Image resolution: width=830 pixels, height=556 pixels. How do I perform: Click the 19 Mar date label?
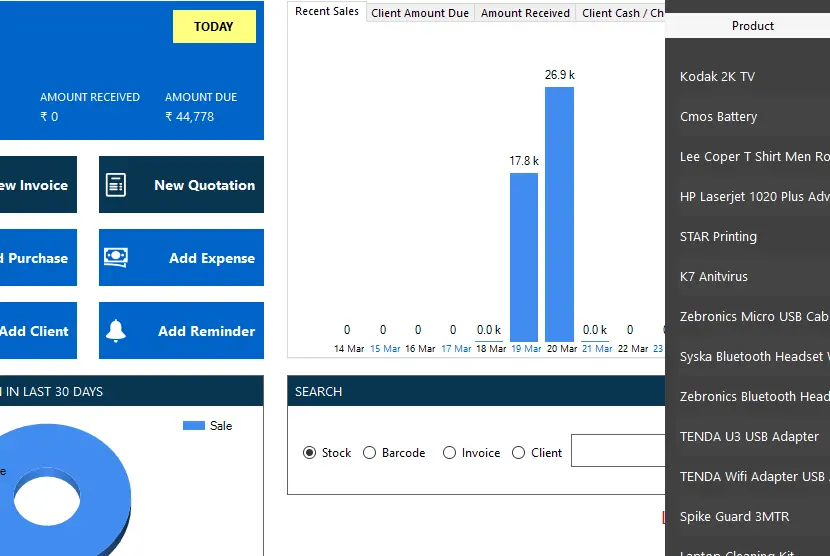coord(525,349)
